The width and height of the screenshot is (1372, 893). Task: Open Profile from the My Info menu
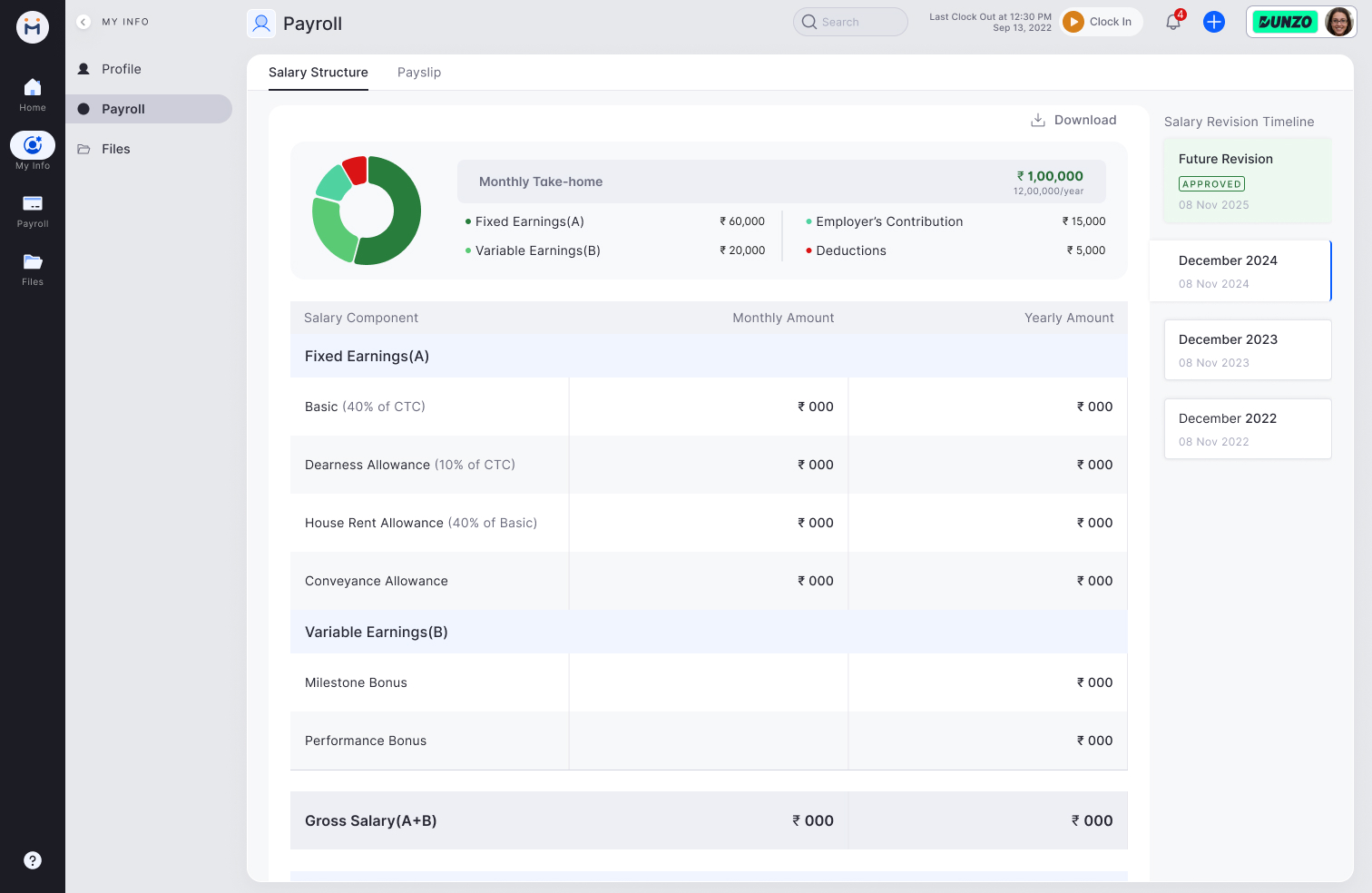122,68
